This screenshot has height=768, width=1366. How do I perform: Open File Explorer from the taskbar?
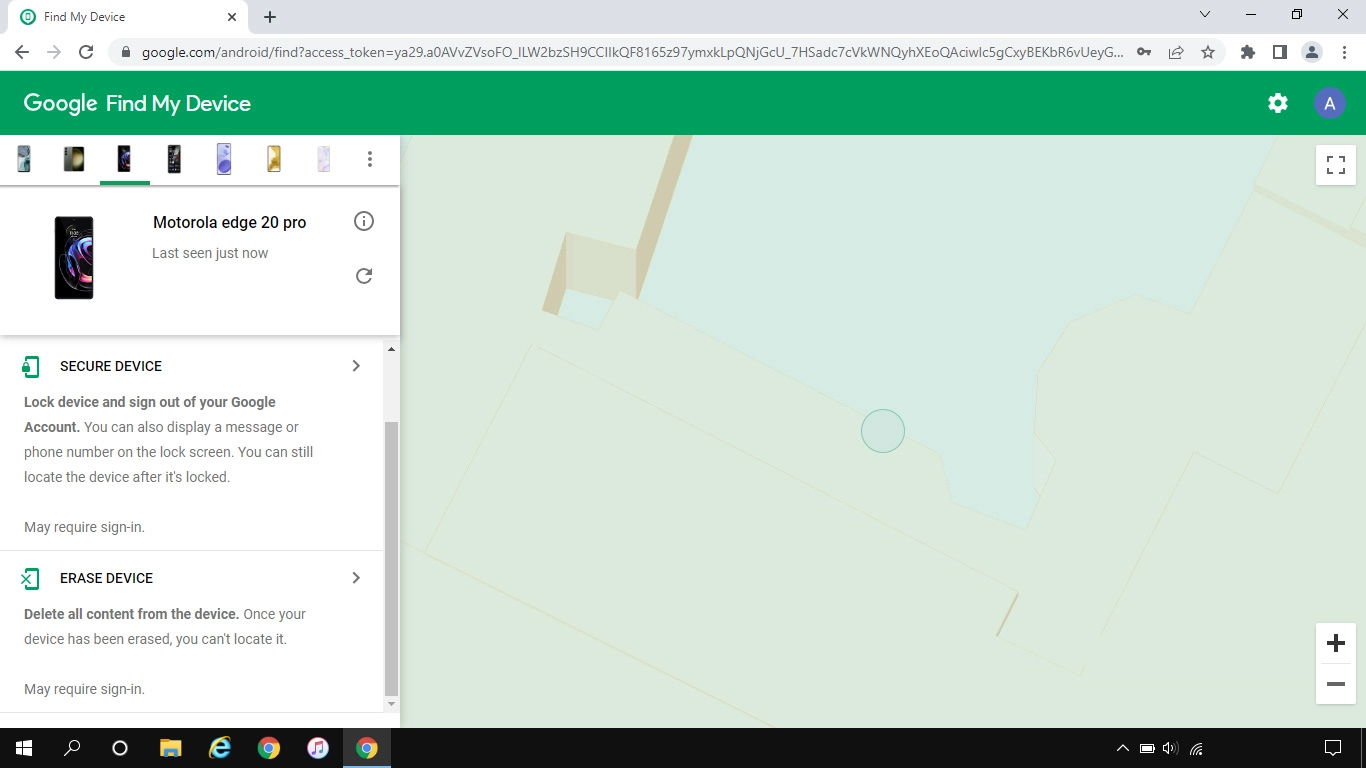pos(171,748)
